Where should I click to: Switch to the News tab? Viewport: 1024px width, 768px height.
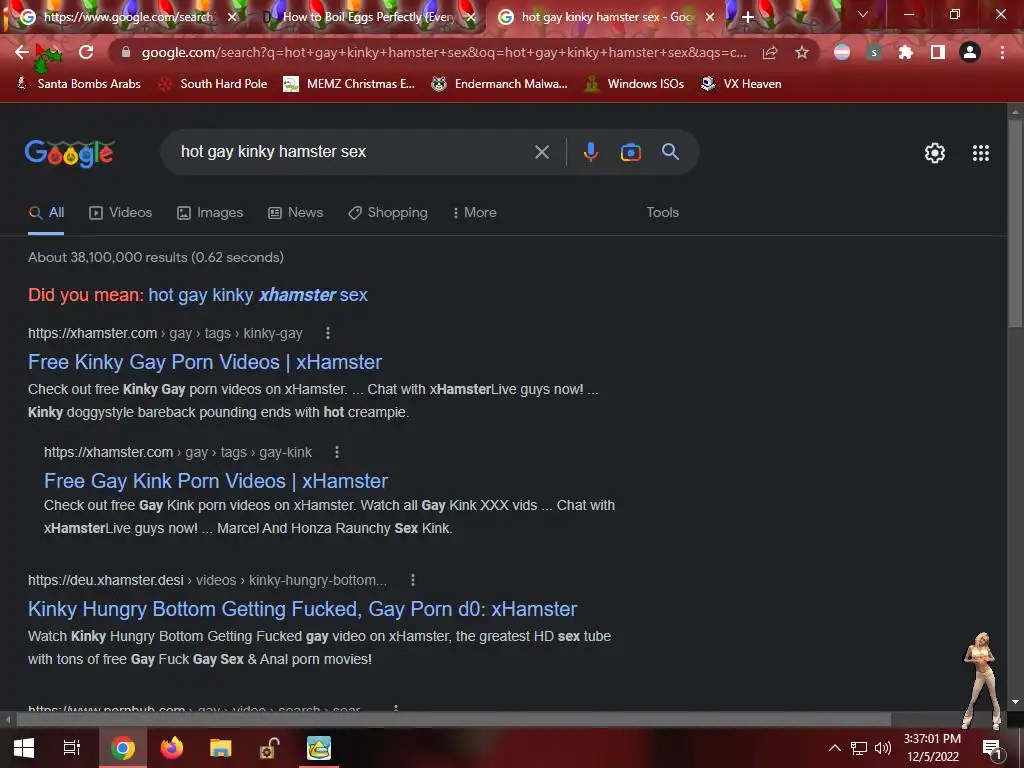[x=296, y=213]
